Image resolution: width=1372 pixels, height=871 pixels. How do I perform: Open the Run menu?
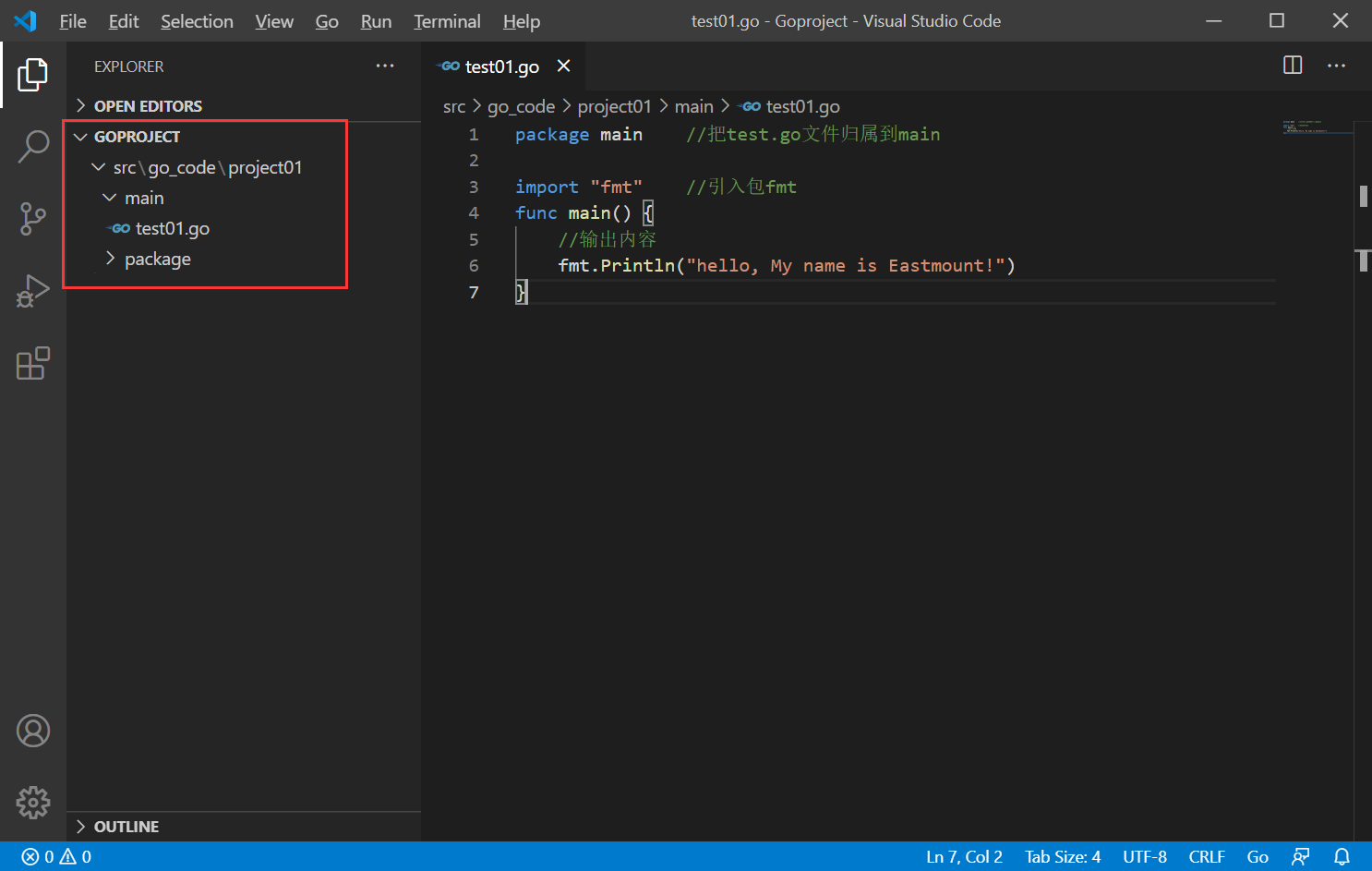(x=376, y=21)
